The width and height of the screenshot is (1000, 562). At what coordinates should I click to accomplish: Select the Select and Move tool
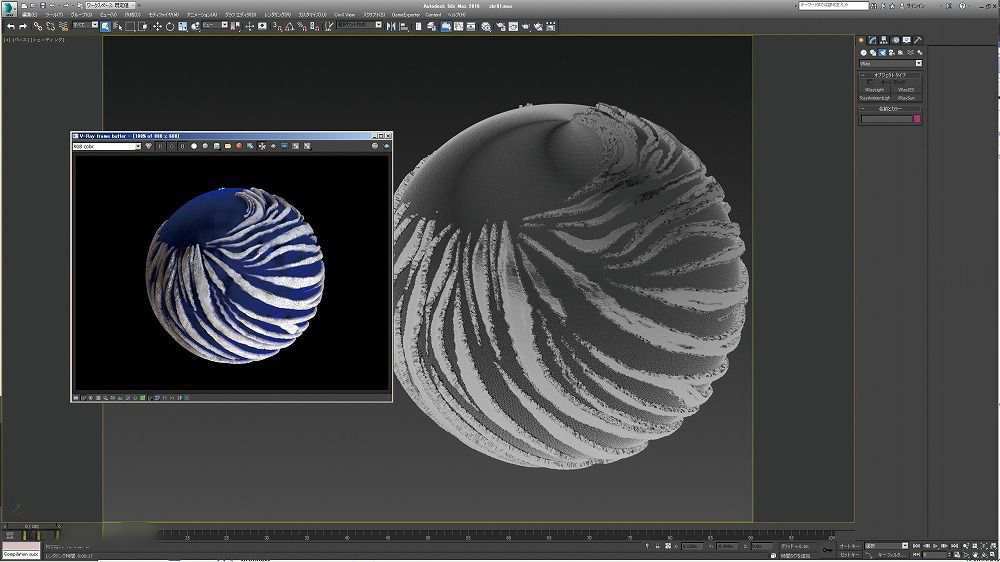click(157, 26)
